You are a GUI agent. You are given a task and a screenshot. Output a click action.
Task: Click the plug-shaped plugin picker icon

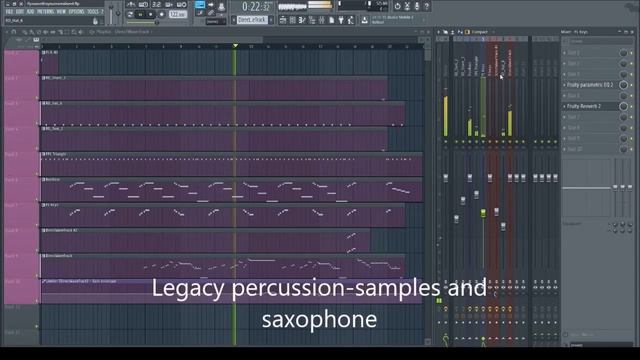coord(341,20)
